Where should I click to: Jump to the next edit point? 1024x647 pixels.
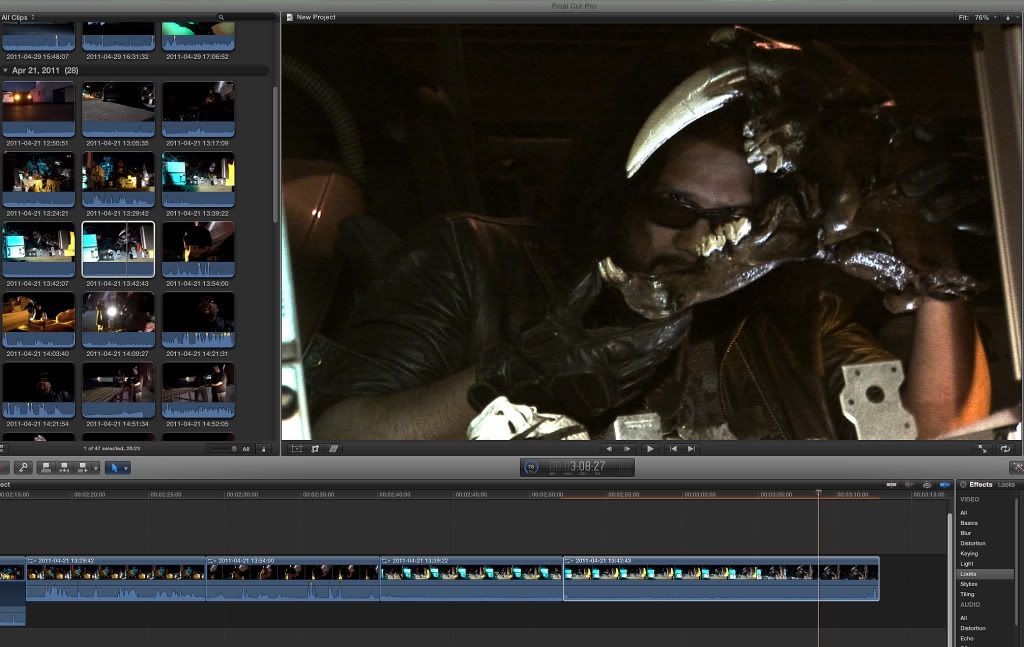(x=691, y=449)
